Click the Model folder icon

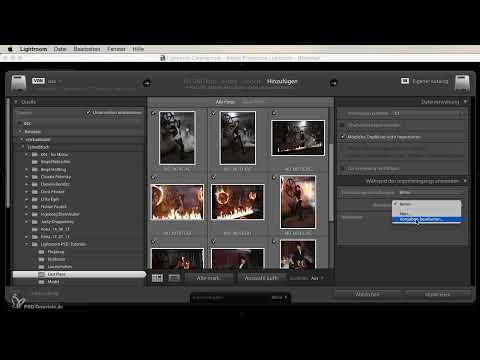[x=41, y=282]
